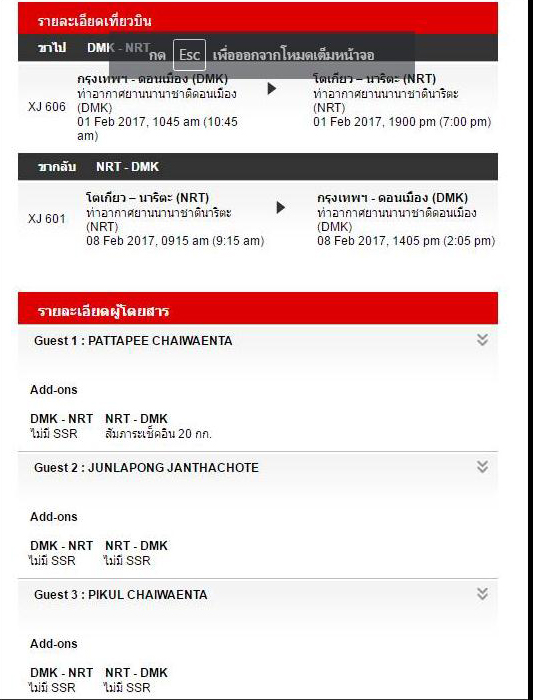Select the Guest 3 PIKUL CHAIWAENTA header
Image resolution: width=533 pixels, height=700 pixels.
pos(258,595)
